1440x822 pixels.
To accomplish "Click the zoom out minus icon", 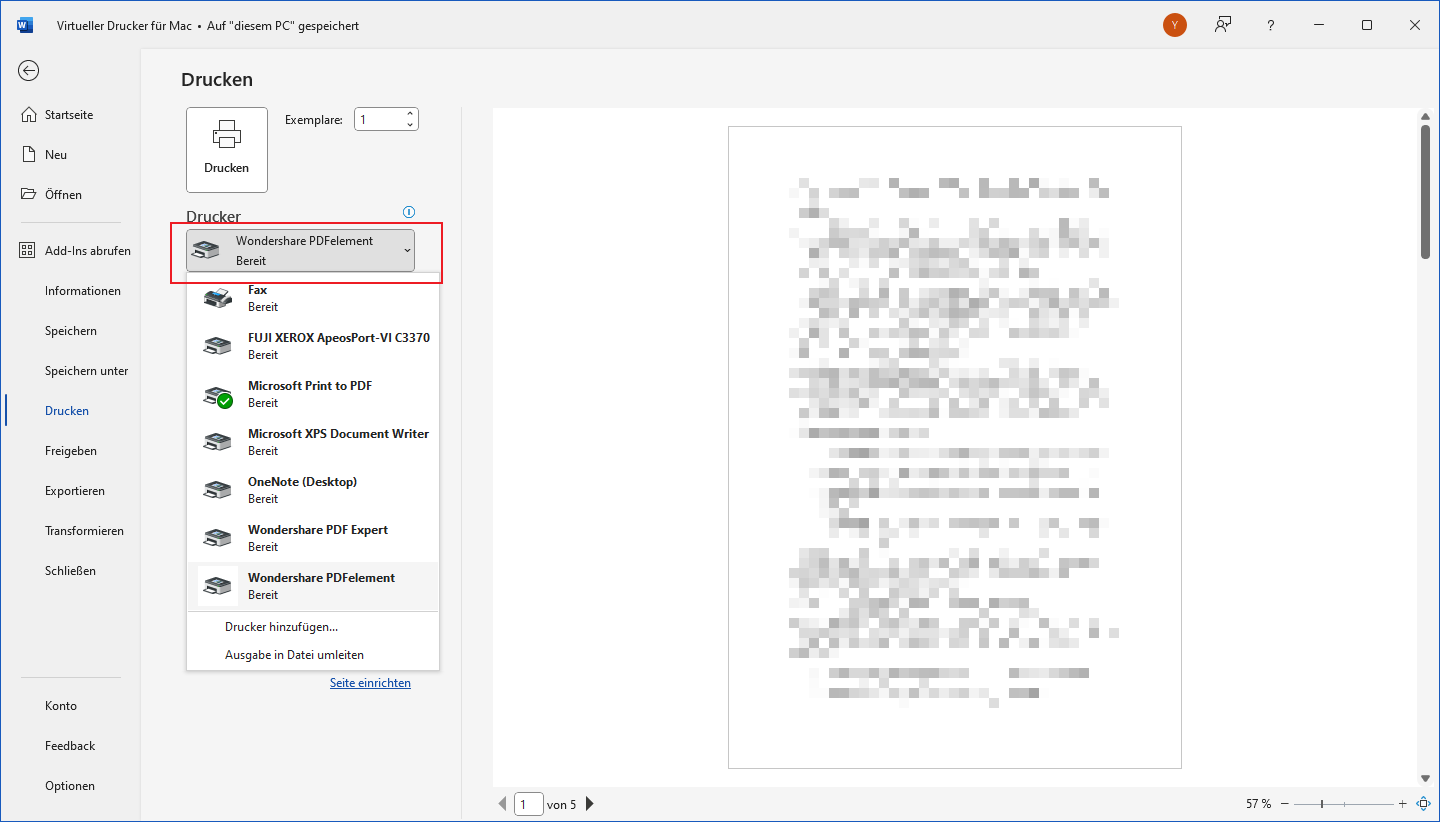I will [1285, 804].
